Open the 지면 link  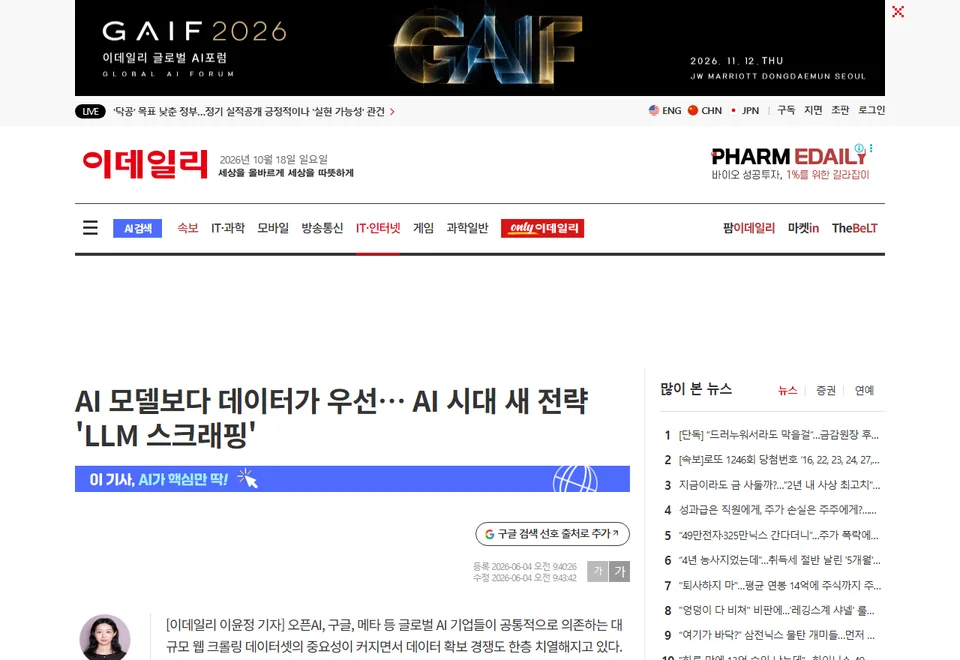coord(813,110)
